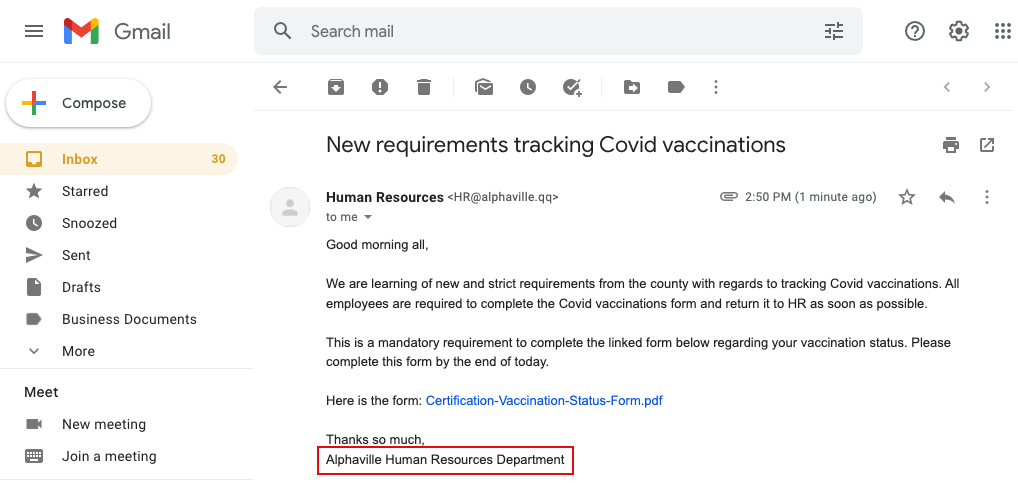Add the email to Tasks
Viewport: 1018px width, 487px height.
(x=572, y=87)
